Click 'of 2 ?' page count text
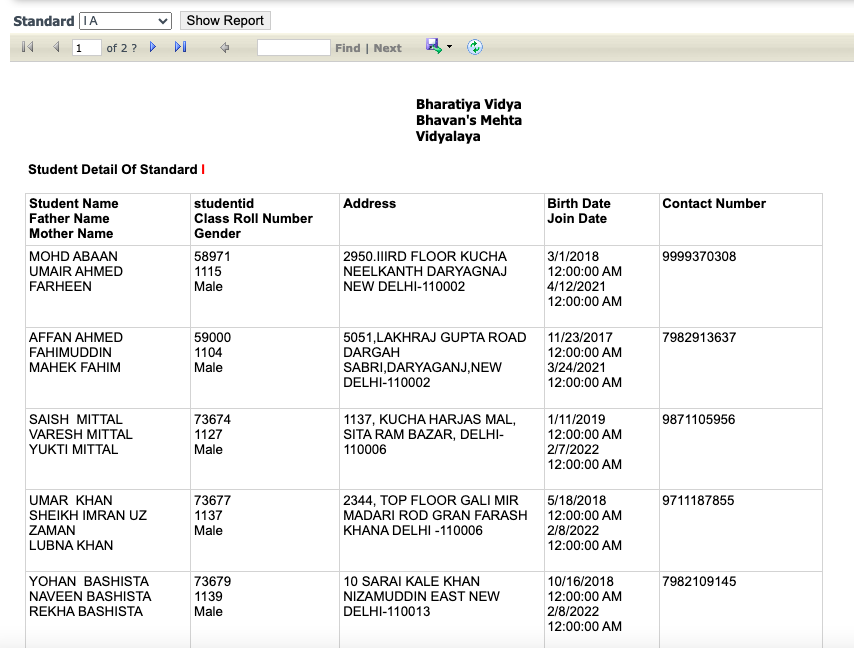Viewport: 854px width, 648px height. (121, 48)
